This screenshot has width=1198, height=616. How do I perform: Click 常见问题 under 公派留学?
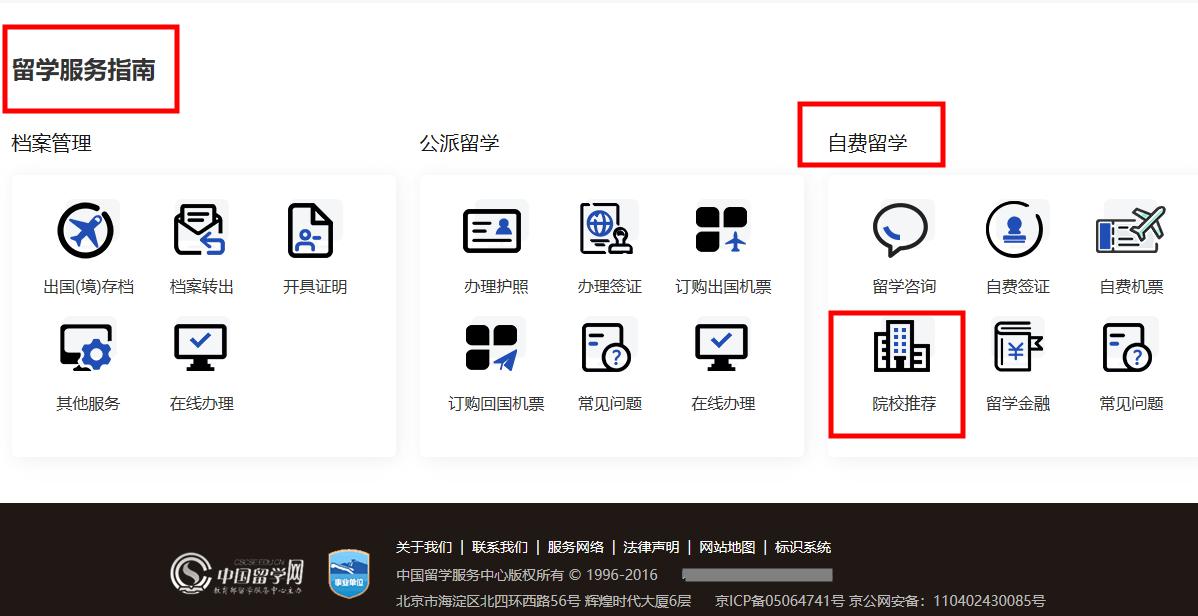coord(608,345)
